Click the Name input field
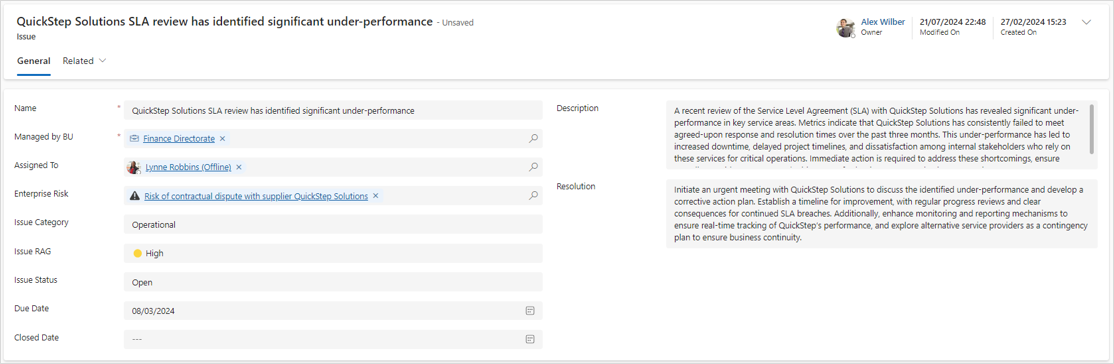This screenshot has width=1114, height=364. (x=333, y=110)
